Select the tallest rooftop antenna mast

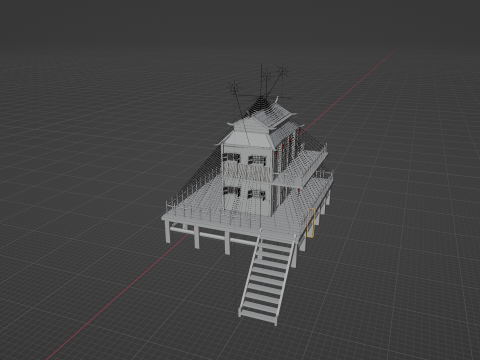click(261, 79)
